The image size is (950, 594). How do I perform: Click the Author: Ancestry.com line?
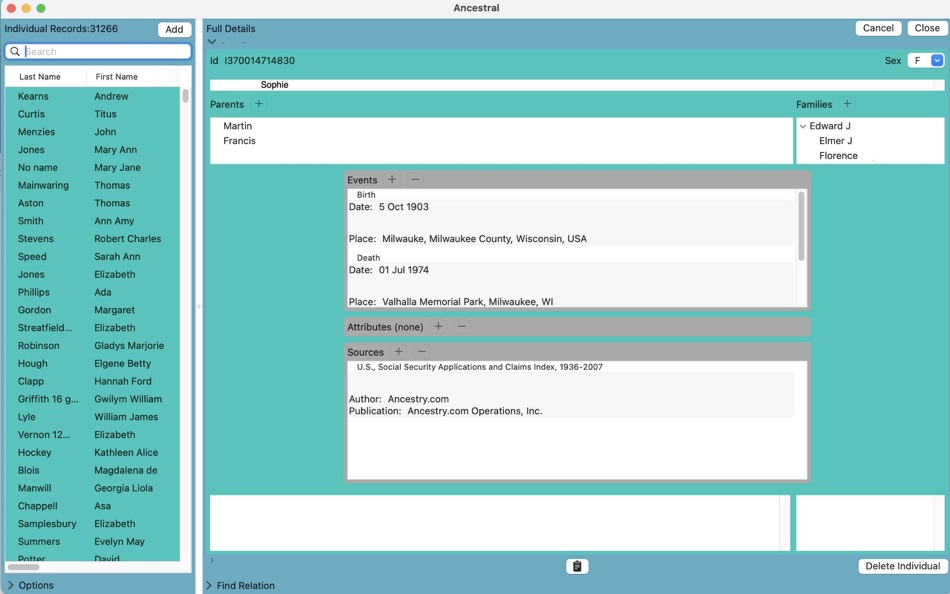coord(399,399)
